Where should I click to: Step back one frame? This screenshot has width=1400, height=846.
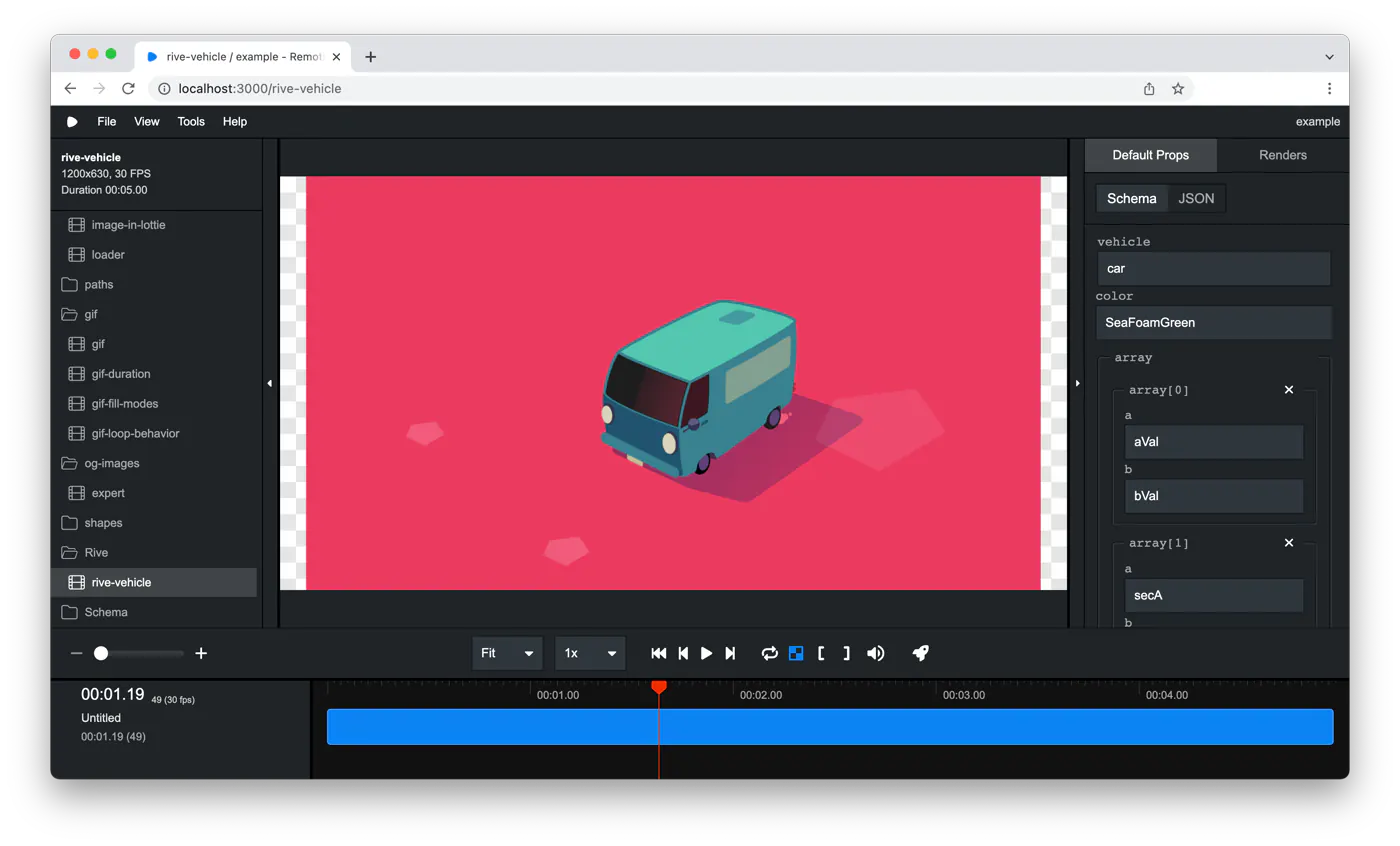pyautogui.click(x=683, y=653)
